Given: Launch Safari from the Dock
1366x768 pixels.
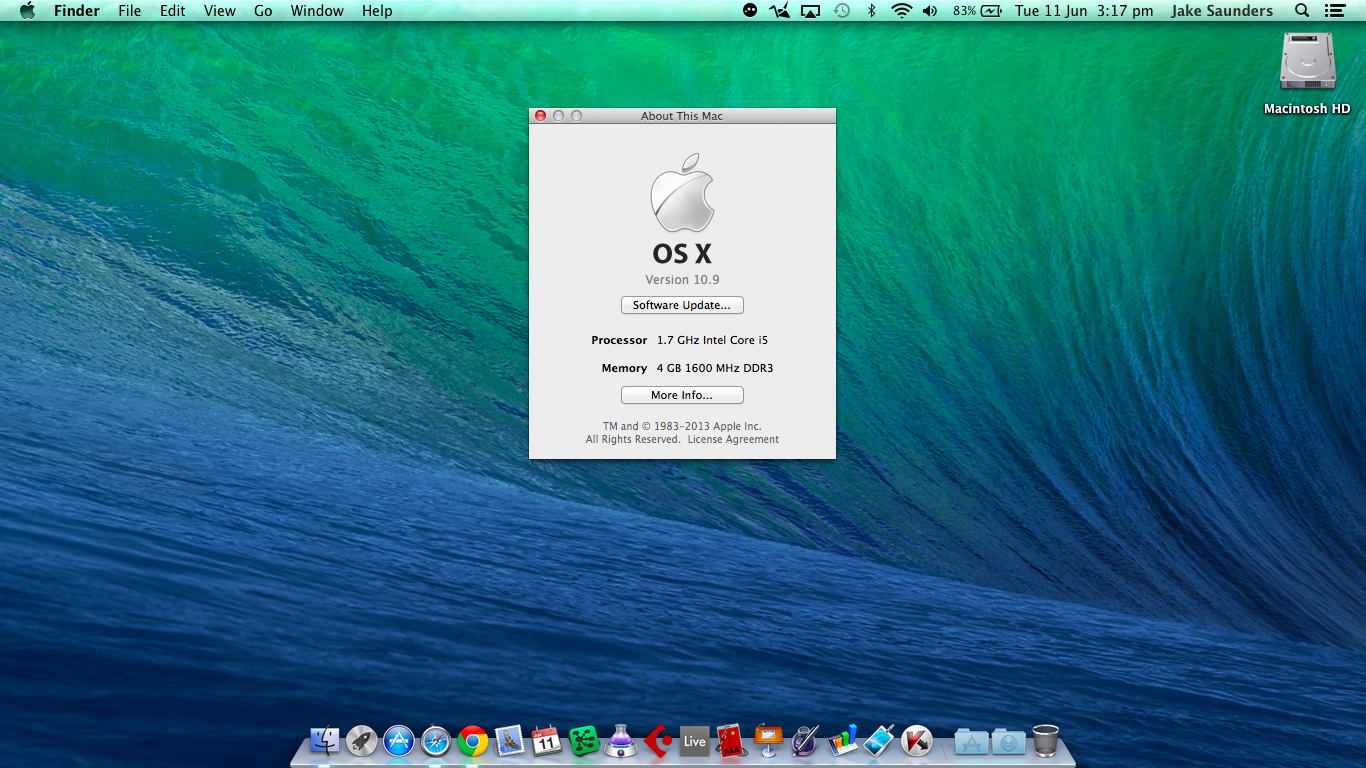Looking at the screenshot, I should pyautogui.click(x=436, y=741).
